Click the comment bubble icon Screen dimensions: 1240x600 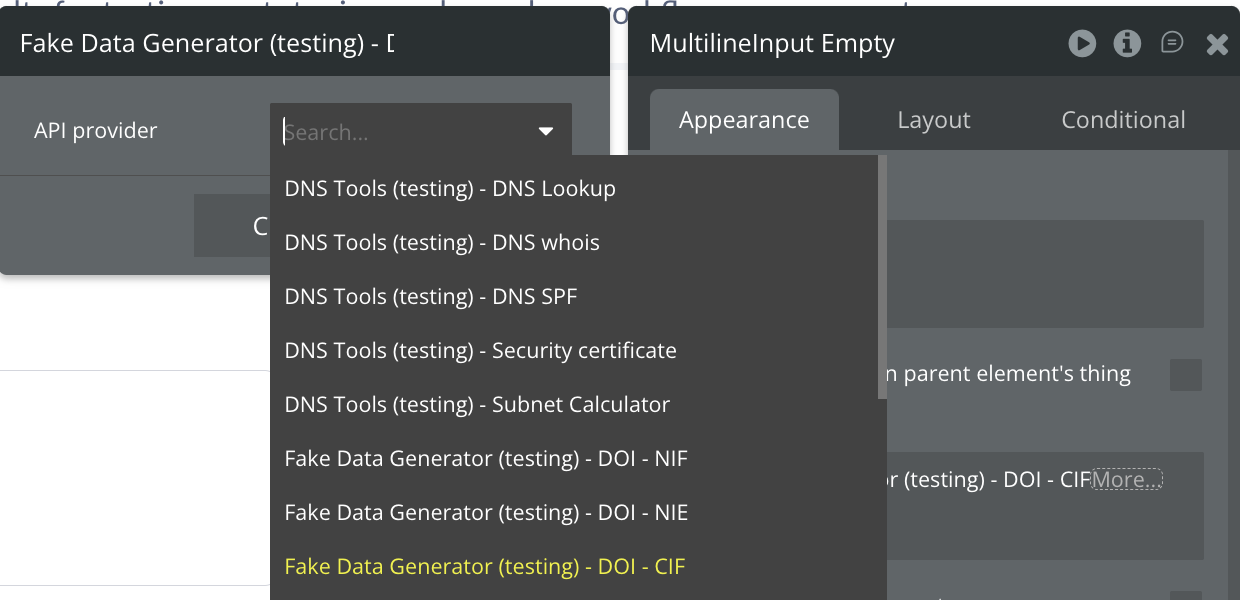coord(1172,43)
